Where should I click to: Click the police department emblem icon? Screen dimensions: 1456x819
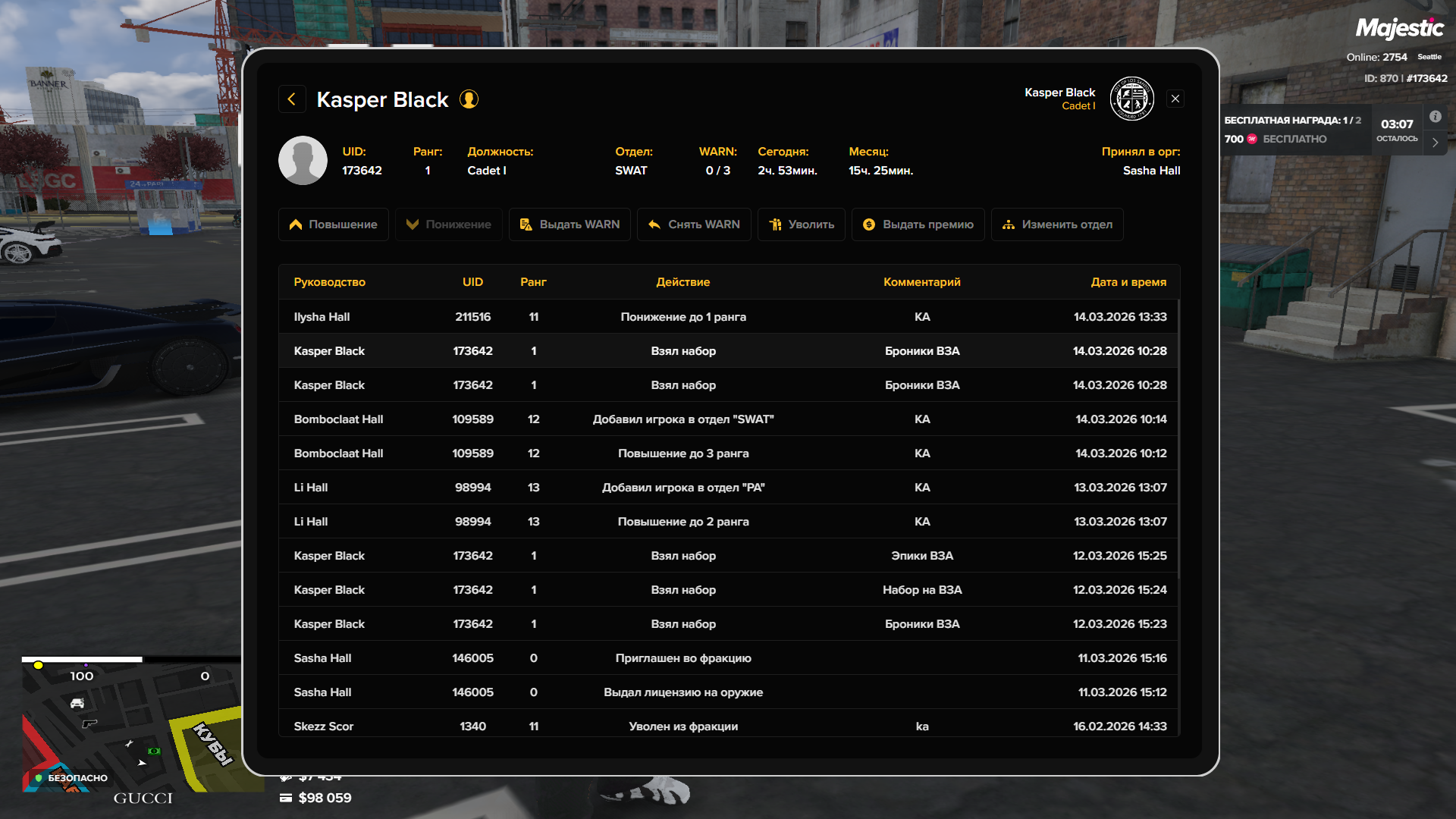1131,99
